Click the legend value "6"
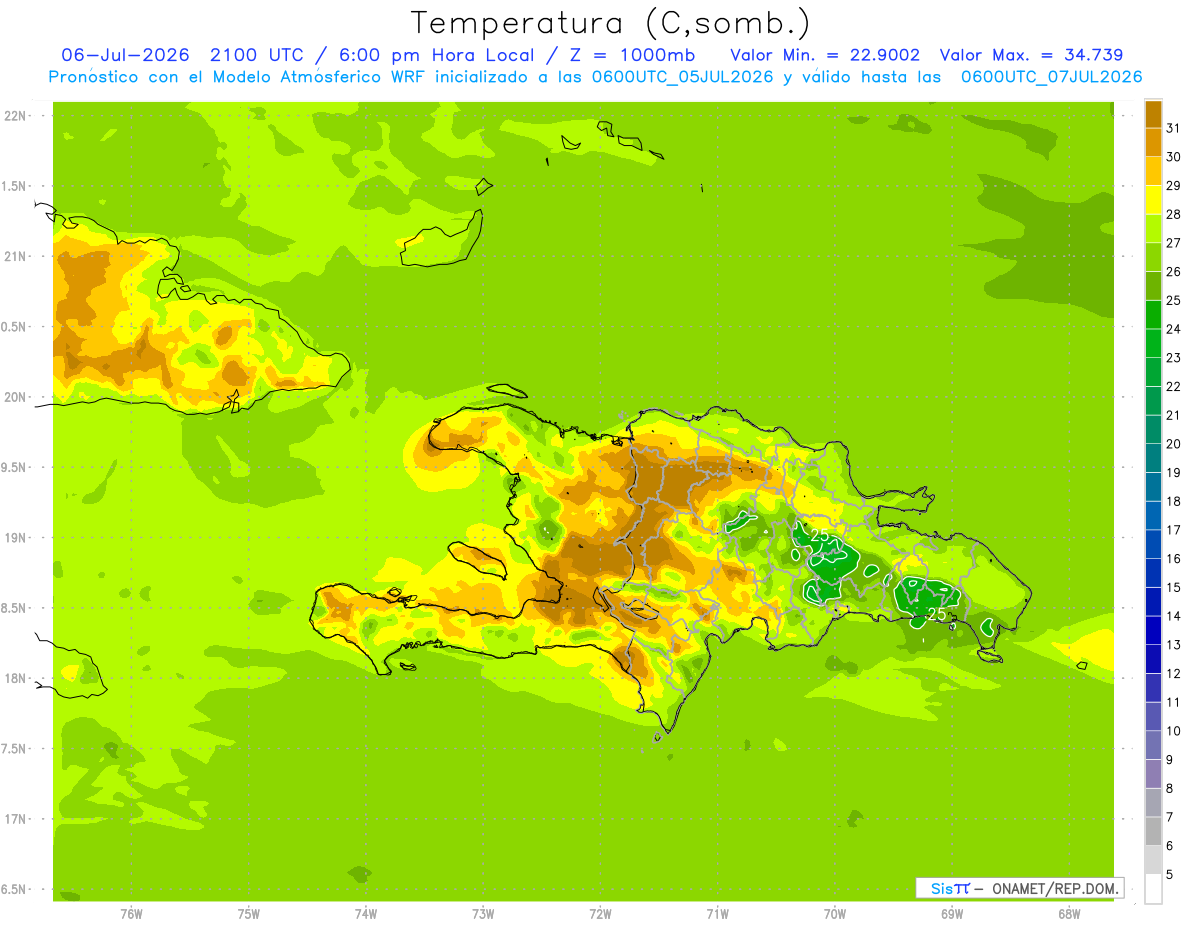The image size is (1200, 927). click(1169, 846)
